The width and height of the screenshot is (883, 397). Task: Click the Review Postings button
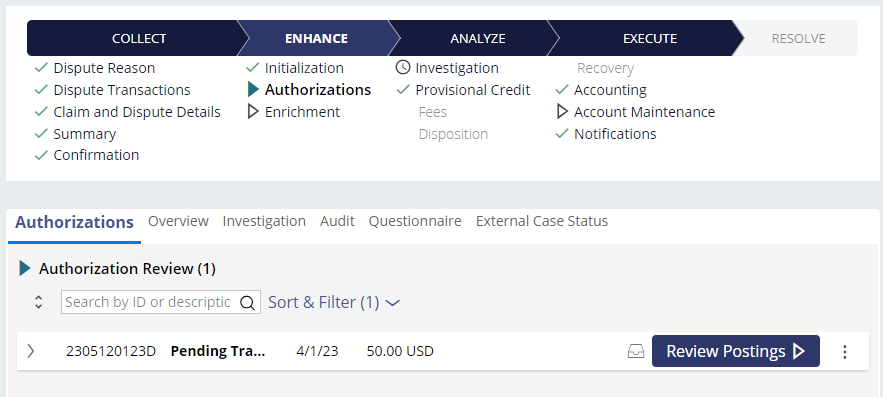click(735, 351)
